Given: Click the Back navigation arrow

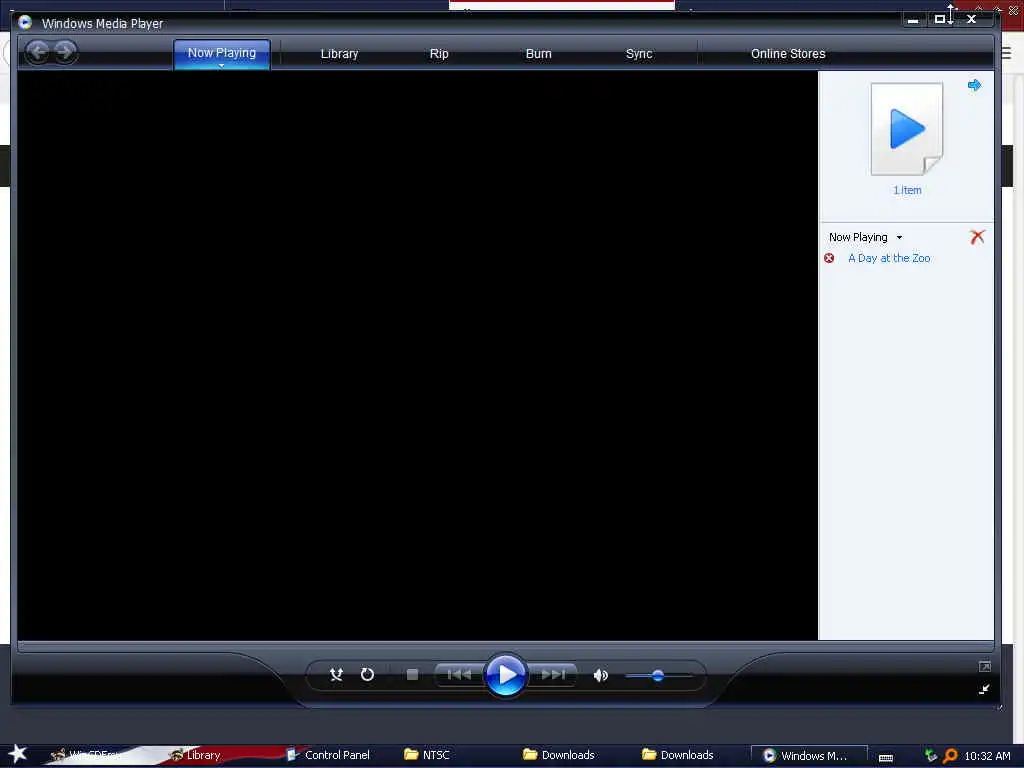Looking at the screenshot, I should (x=38, y=52).
